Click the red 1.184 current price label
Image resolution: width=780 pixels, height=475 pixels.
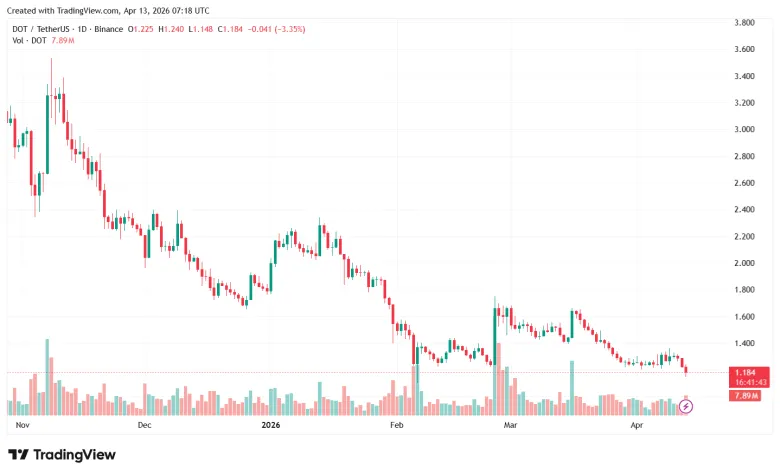click(x=745, y=373)
